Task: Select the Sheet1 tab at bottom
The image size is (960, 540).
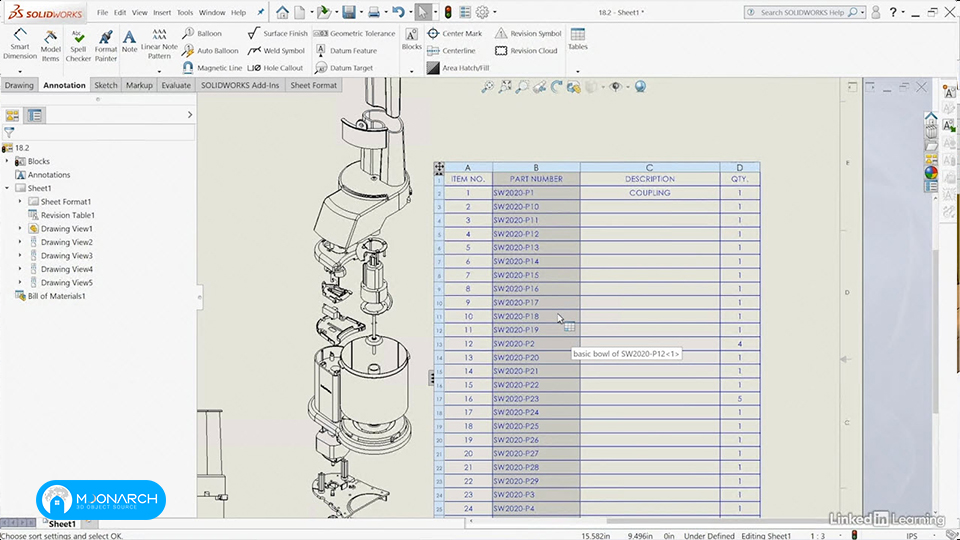Action: pos(62,523)
